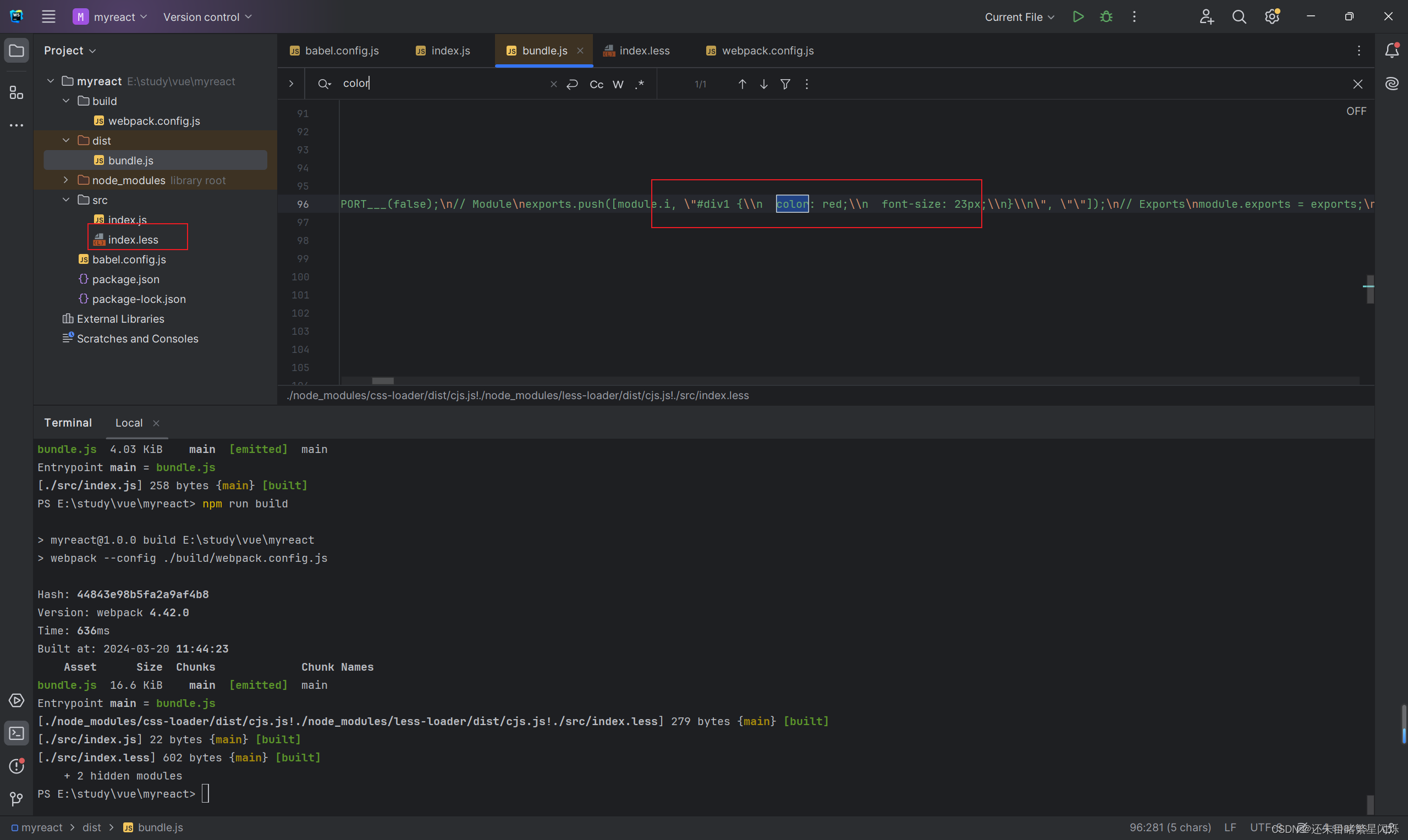Open the Notifications bell icon
Viewport: 1408px width, 840px height.
coord(1391,51)
